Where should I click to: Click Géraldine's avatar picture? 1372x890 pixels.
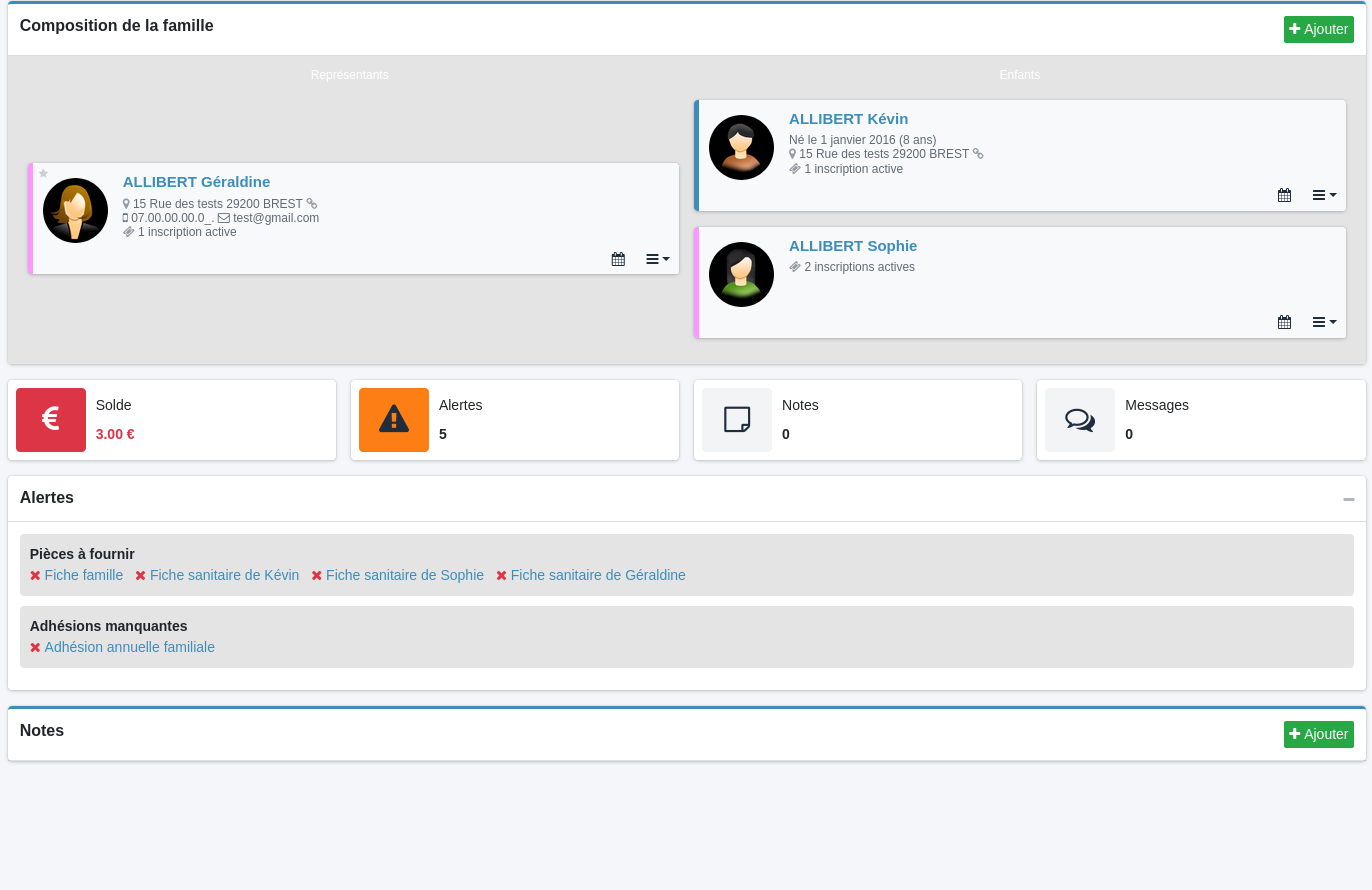pyautogui.click(x=75, y=210)
